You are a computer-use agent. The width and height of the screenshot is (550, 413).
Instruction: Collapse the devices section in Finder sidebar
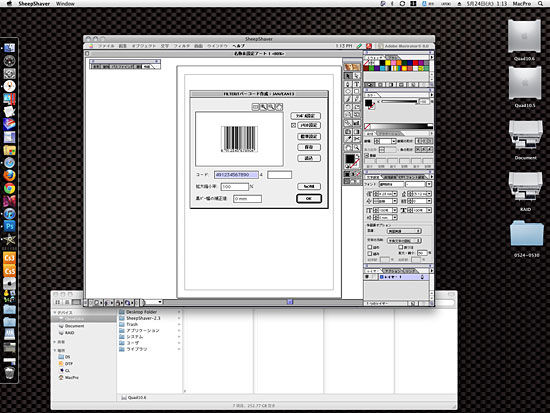click(x=55, y=312)
